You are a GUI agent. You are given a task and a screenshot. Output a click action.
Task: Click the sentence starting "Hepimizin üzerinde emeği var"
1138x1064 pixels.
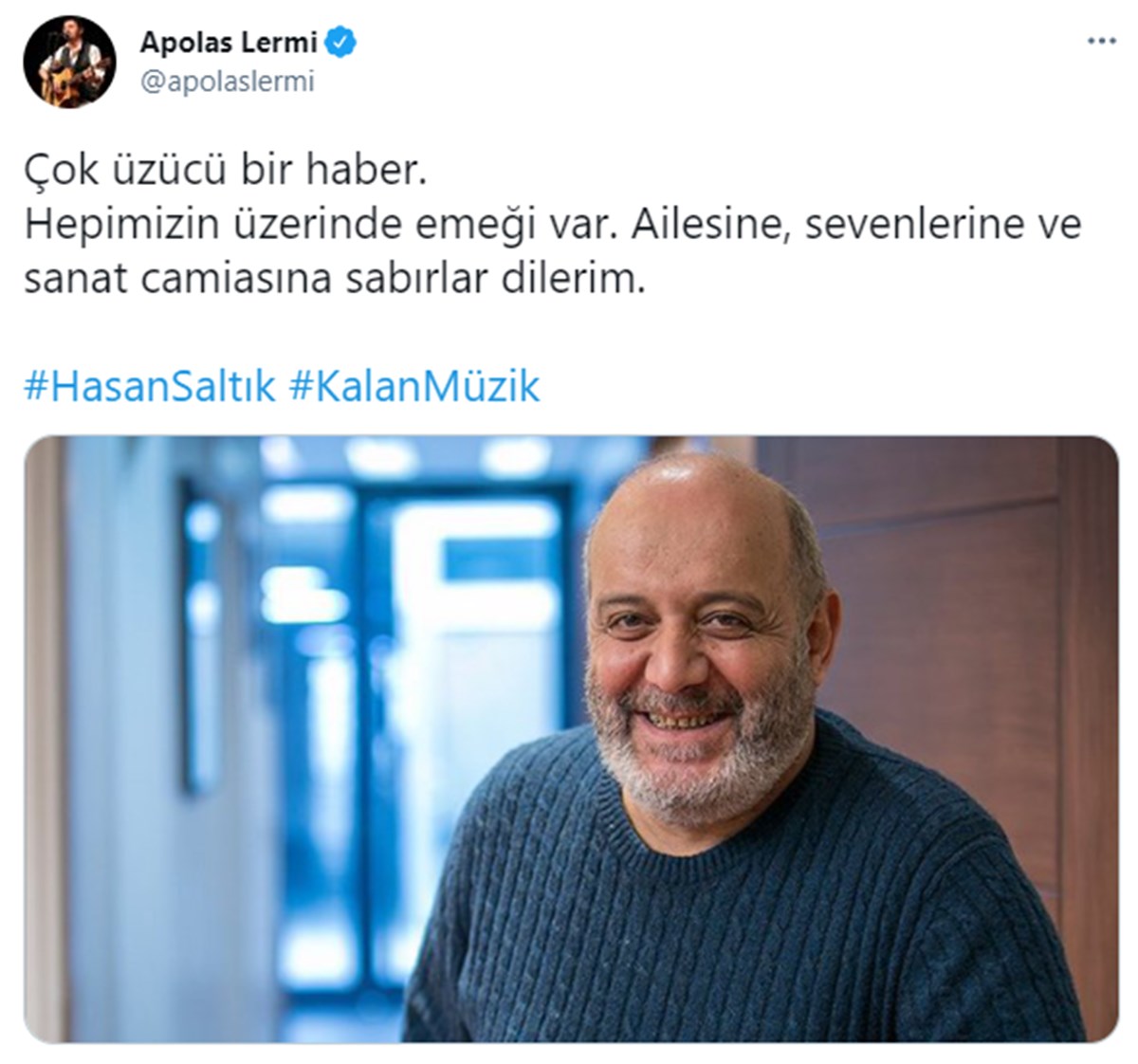pyautogui.click(x=552, y=226)
